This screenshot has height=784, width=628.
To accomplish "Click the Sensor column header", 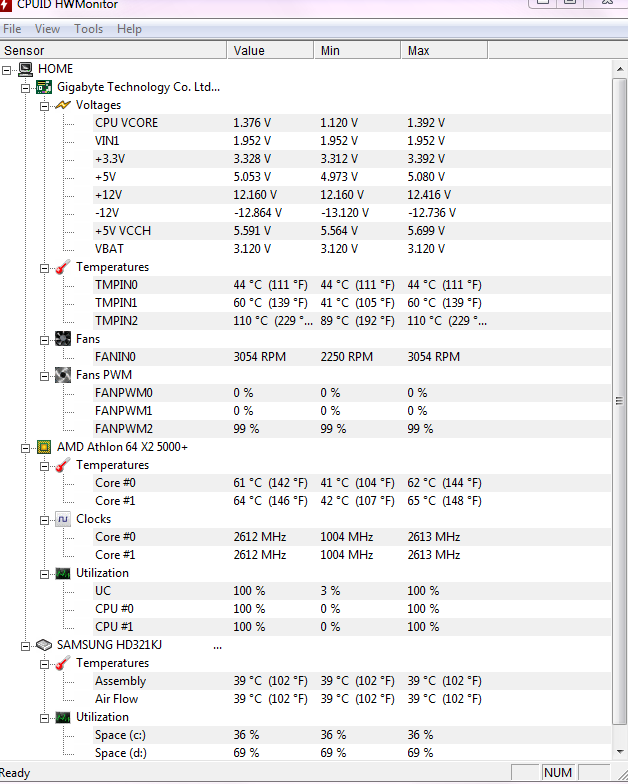I will tap(112, 50).
